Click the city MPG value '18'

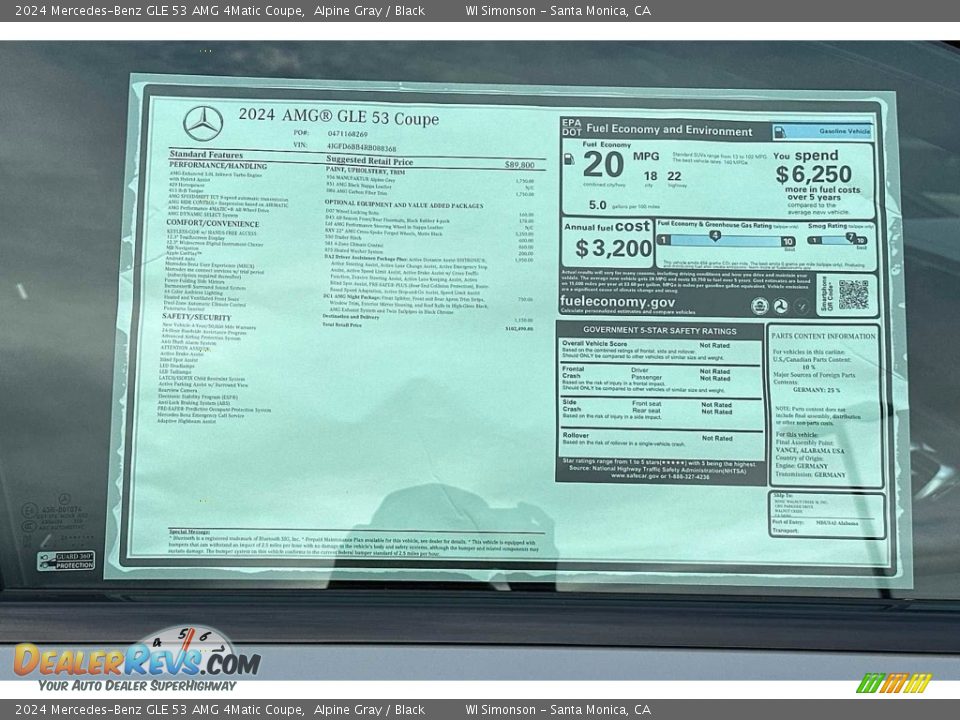[650, 176]
